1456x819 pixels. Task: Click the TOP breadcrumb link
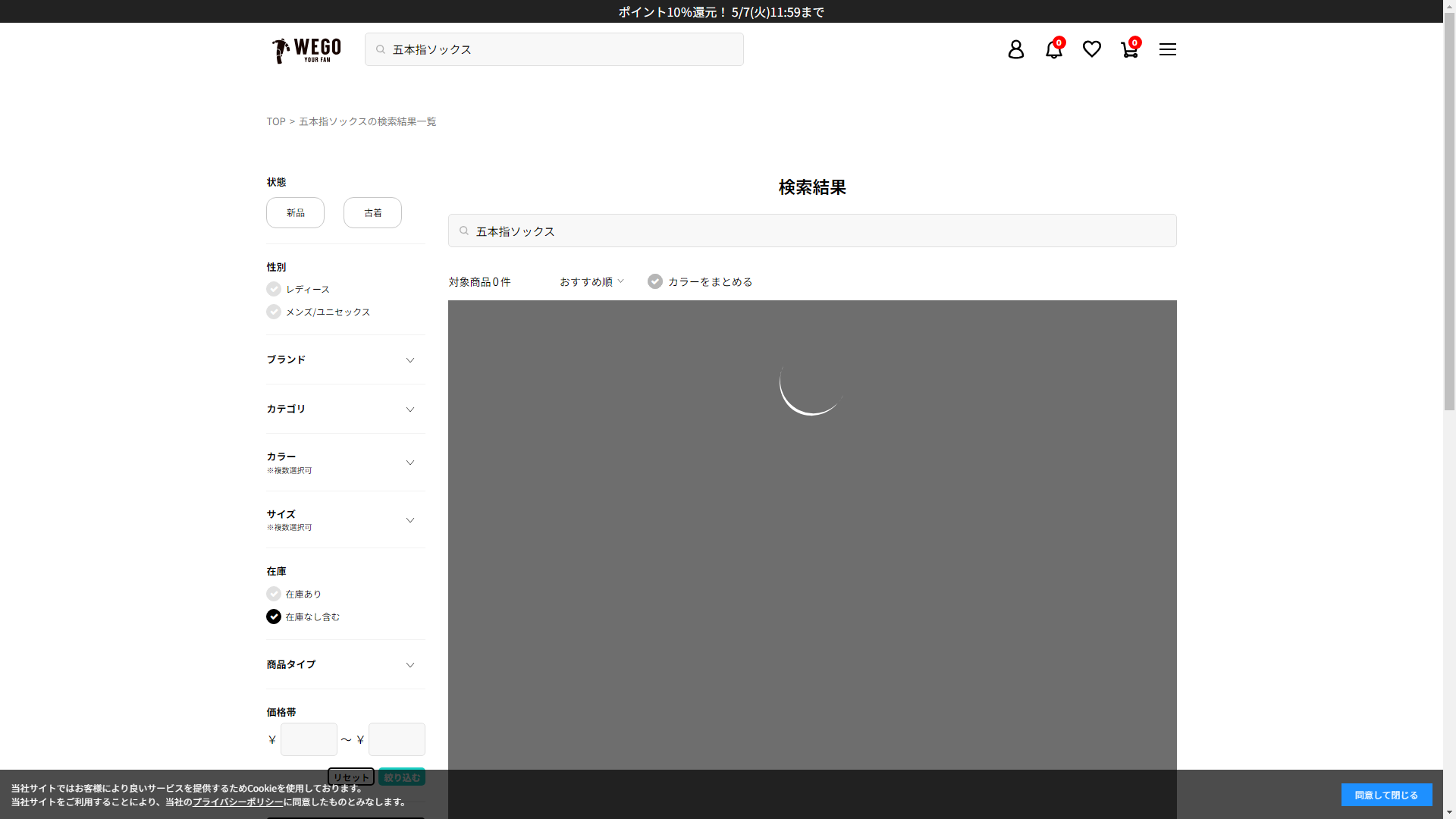275,121
